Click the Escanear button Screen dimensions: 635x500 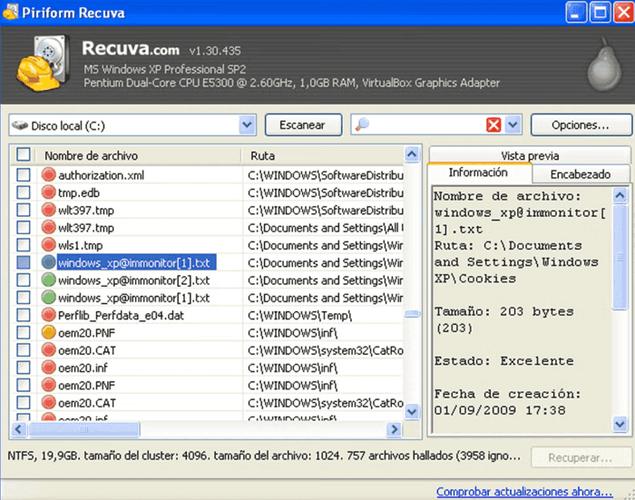pos(303,125)
